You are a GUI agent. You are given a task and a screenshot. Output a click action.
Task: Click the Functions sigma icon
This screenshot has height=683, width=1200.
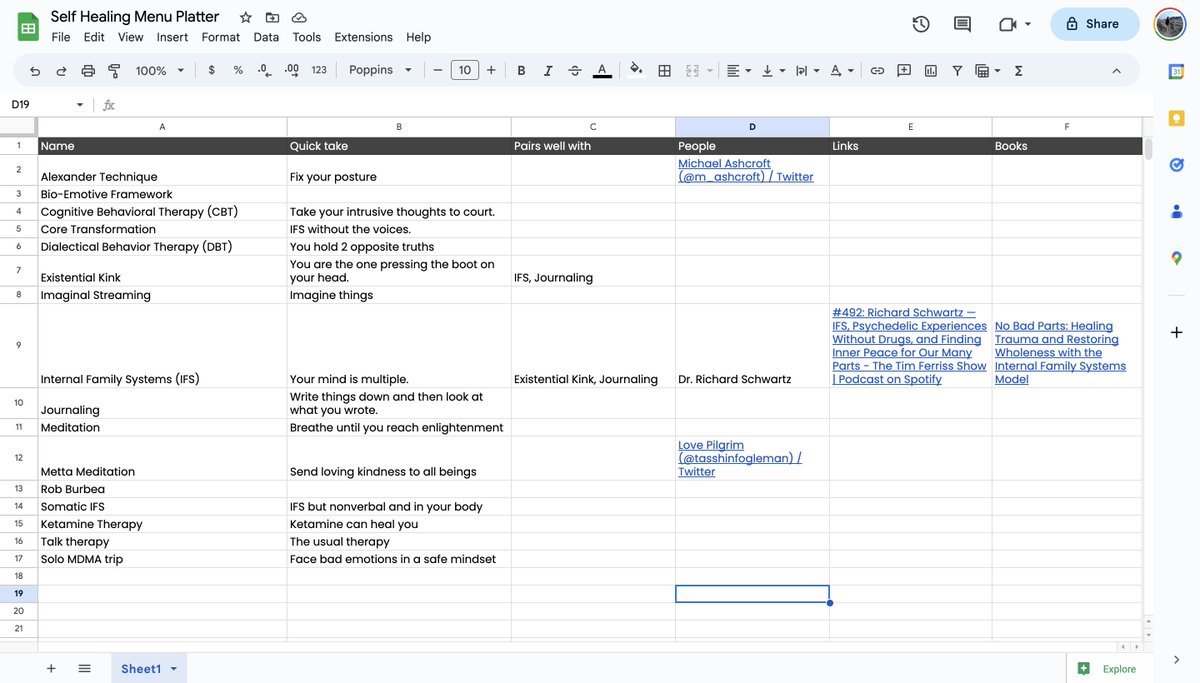(1019, 71)
